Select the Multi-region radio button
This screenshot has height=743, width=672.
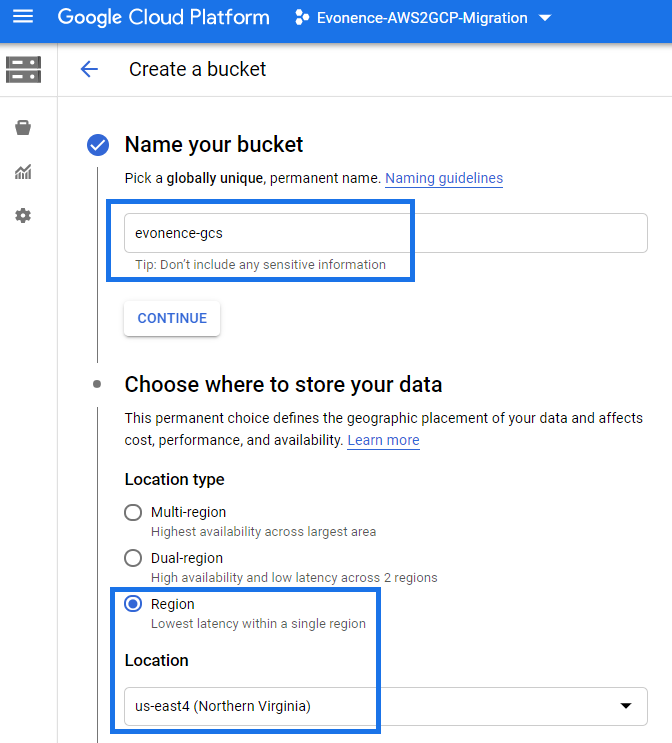(x=133, y=512)
